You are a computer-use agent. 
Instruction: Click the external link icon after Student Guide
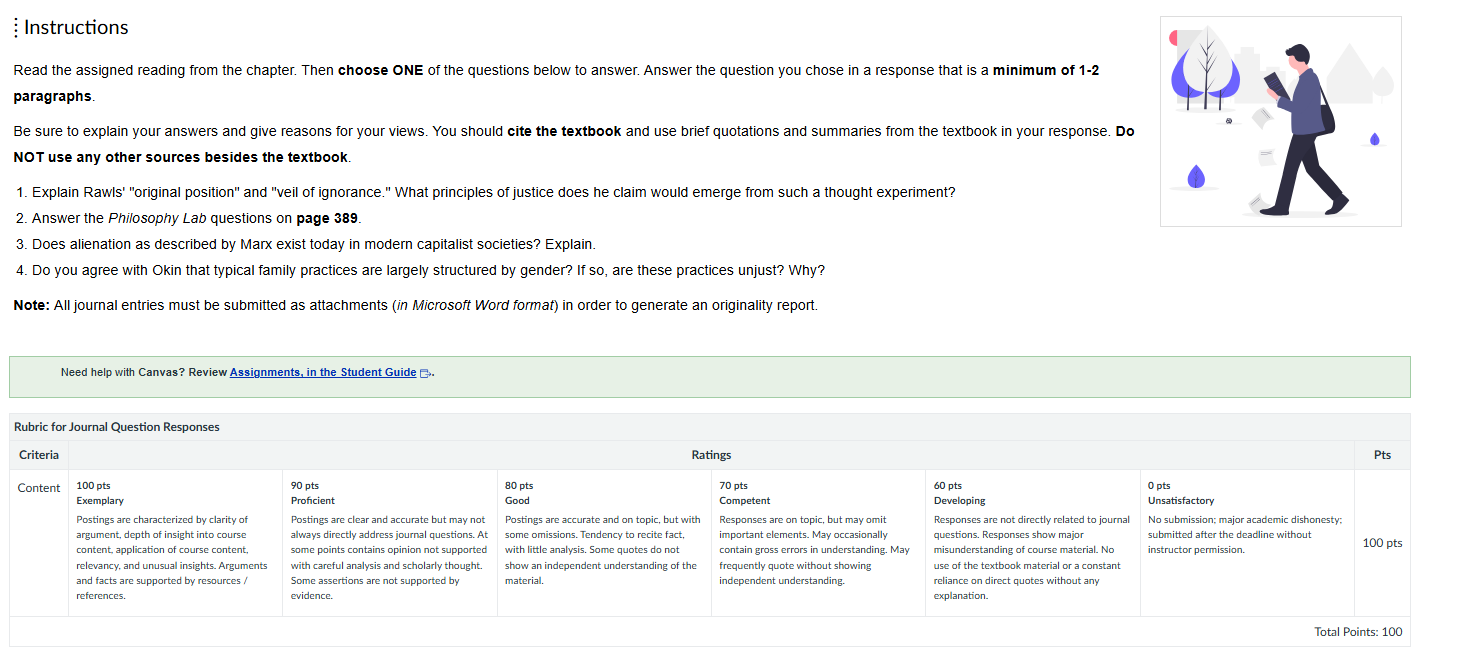point(425,373)
